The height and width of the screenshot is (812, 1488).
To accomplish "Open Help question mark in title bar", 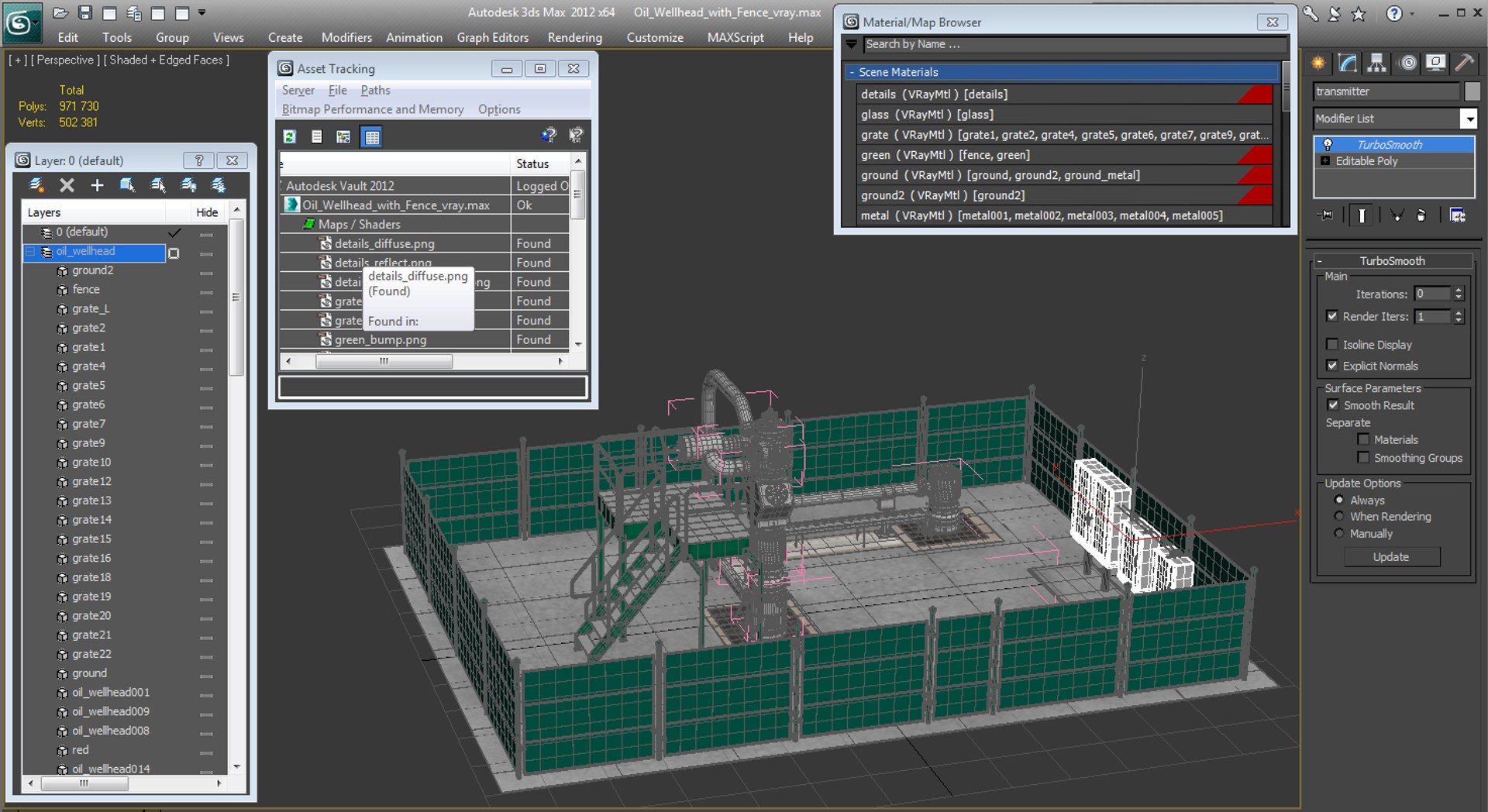I will (1393, 13).
